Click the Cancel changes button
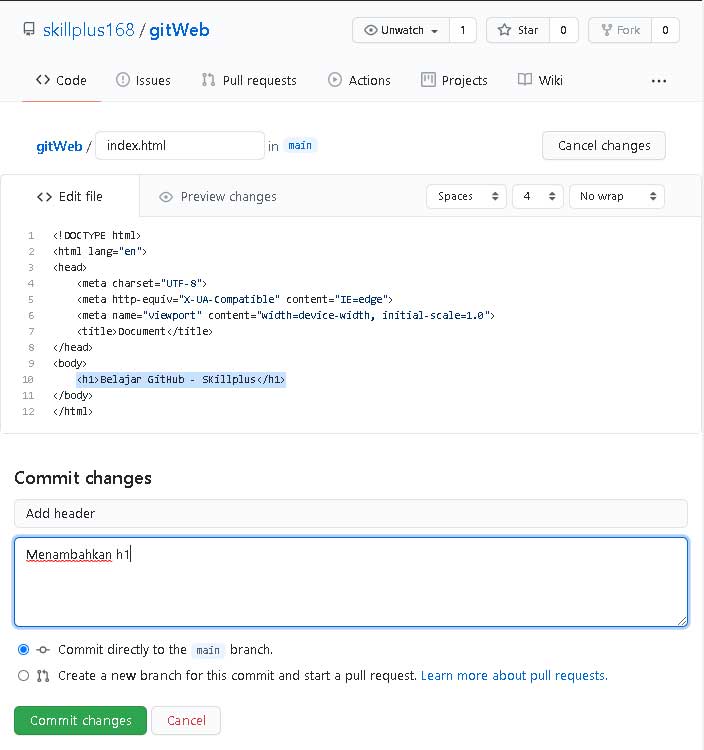This screenshot has width=704, height=750. (x=603, y=146)
